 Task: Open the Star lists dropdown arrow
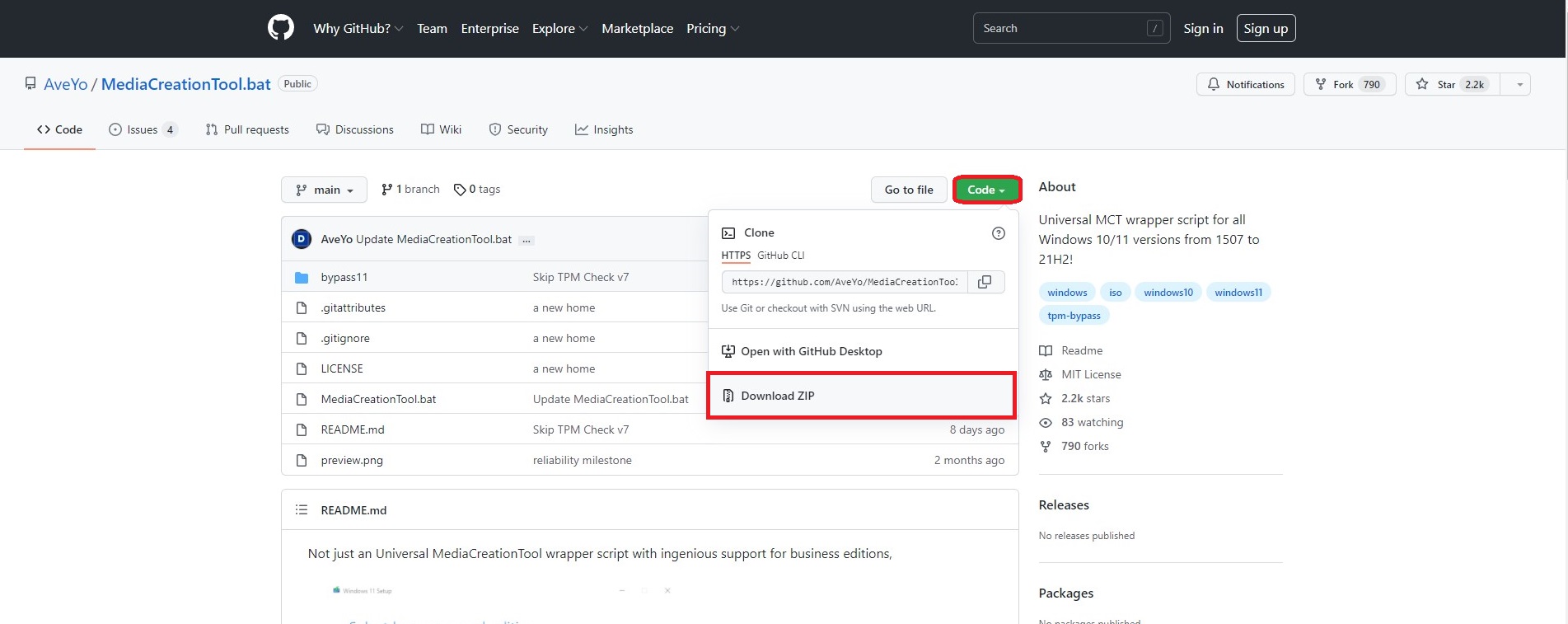(1519, 84)
